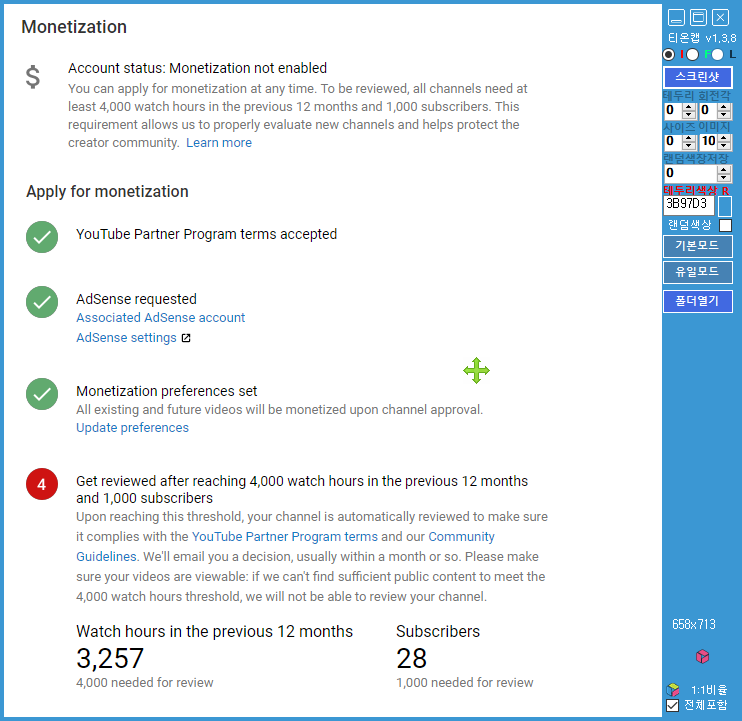The width and height of the screenshot is (742, 721).
Task: Click 'Account status: Monetization not enabled' text
Action: point(197,68)
